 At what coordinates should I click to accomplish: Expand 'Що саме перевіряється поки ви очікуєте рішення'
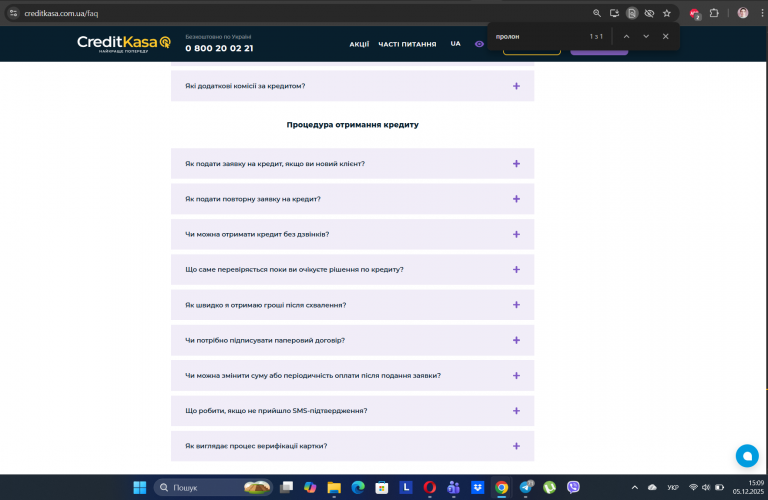pyautogui.click(x=352, y=269)
